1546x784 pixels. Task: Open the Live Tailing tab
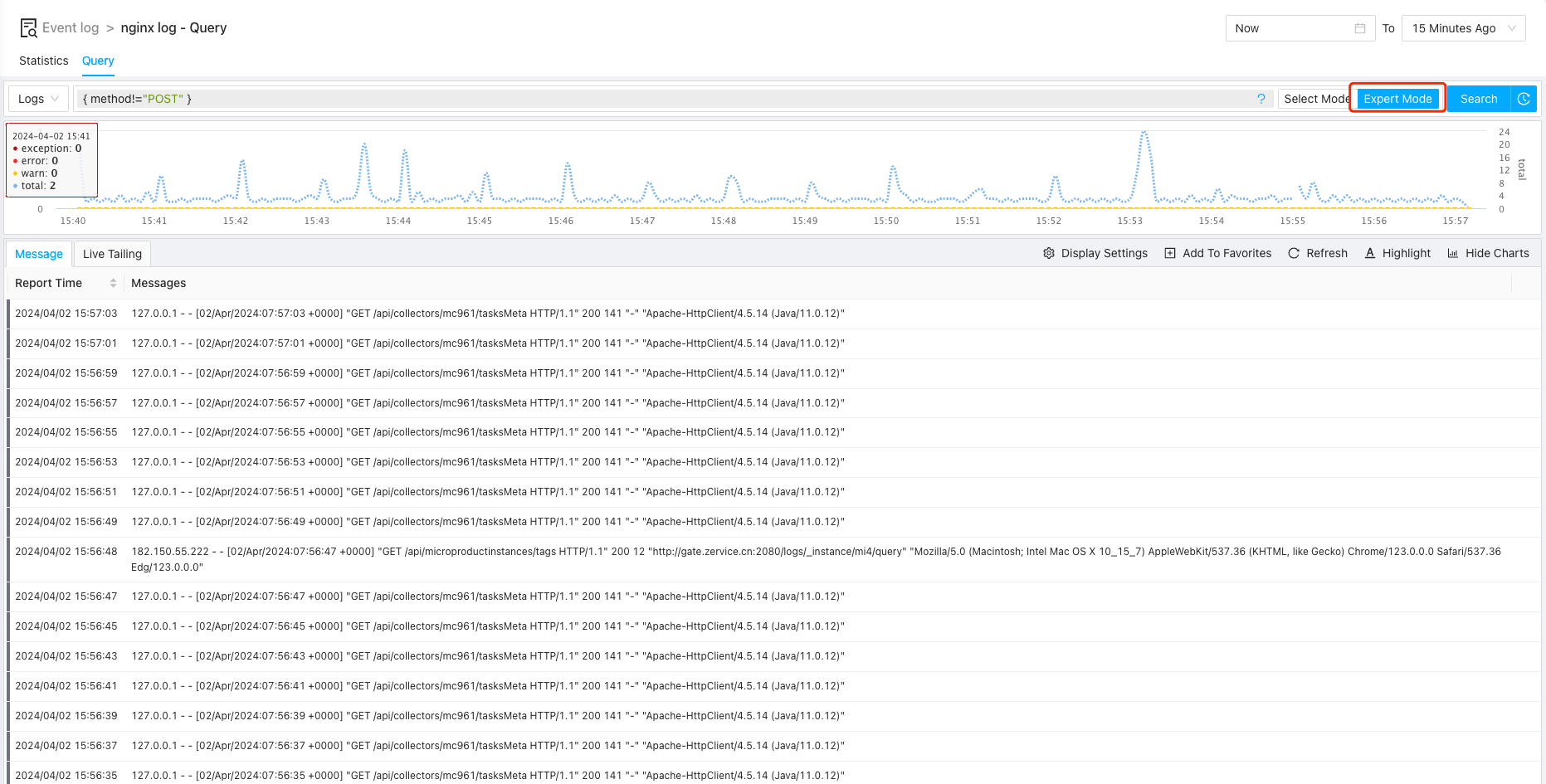click(112, 254)
